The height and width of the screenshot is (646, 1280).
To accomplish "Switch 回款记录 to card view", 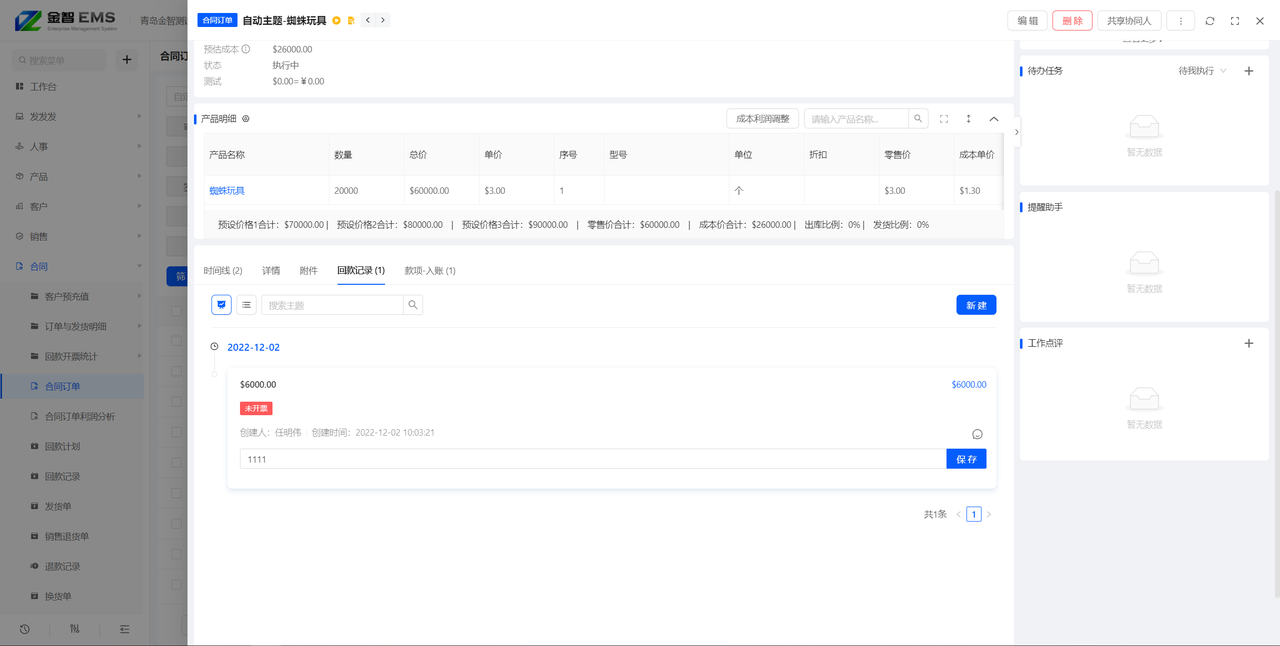I will tap(221, 305).
